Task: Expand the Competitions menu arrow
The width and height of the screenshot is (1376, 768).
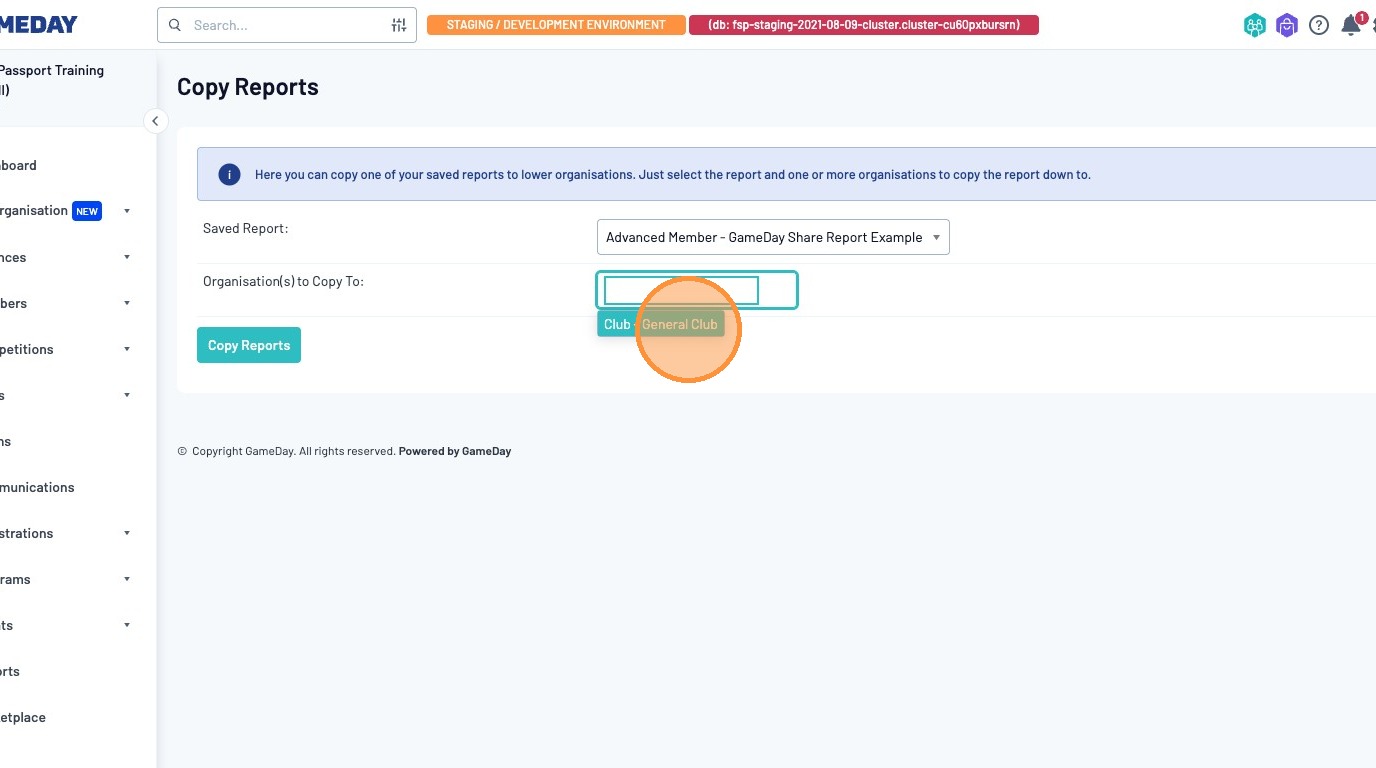Action: (127, 349)
